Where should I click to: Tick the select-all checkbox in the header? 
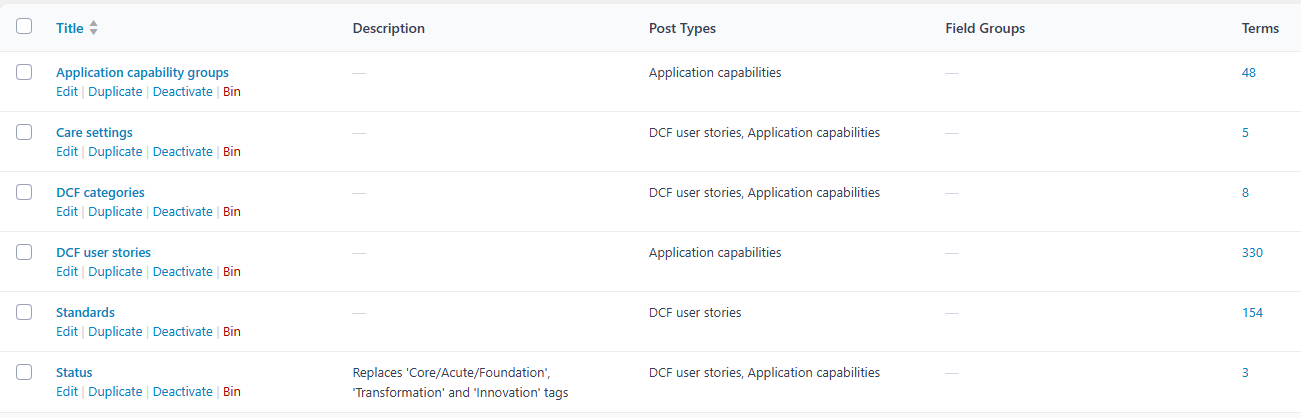(24, 27)
